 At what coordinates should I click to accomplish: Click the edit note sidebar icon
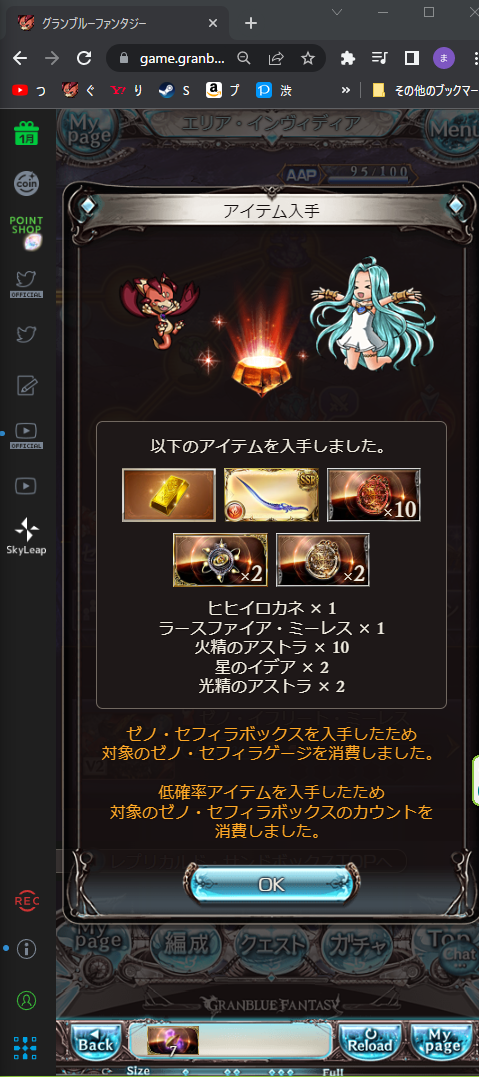point(26,385)
